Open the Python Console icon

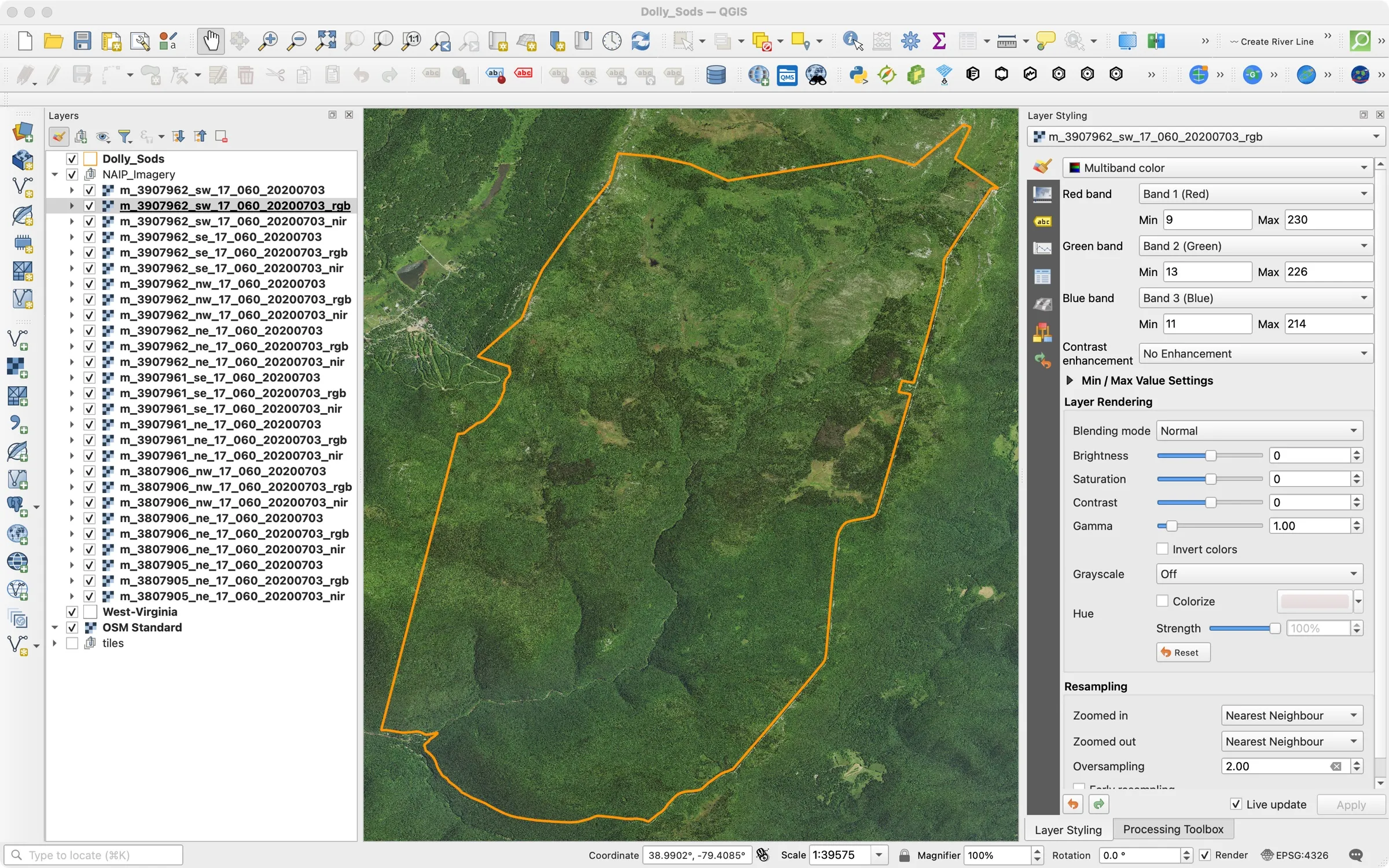pos(858,75)
